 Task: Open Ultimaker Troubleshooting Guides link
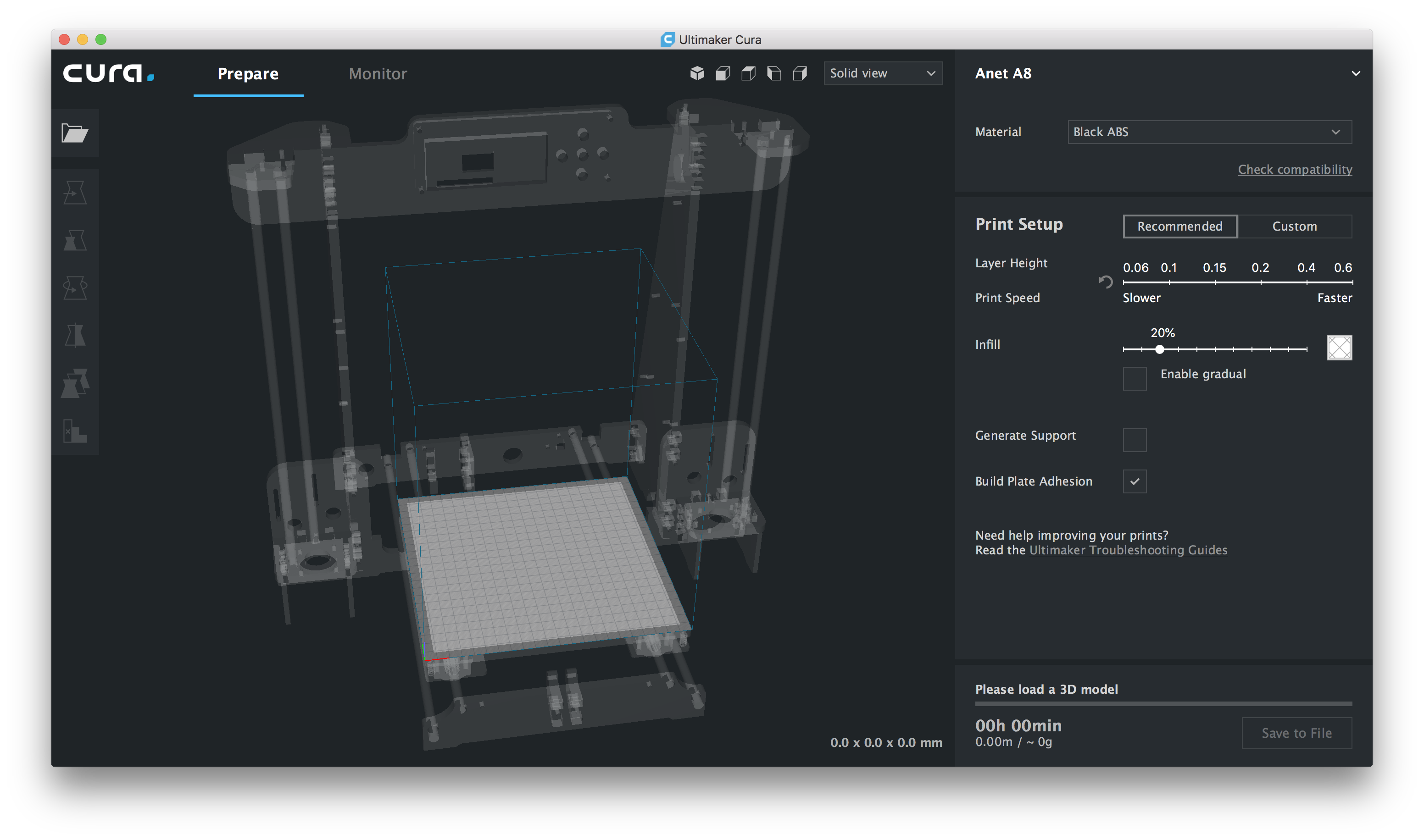coord(1128,550)
